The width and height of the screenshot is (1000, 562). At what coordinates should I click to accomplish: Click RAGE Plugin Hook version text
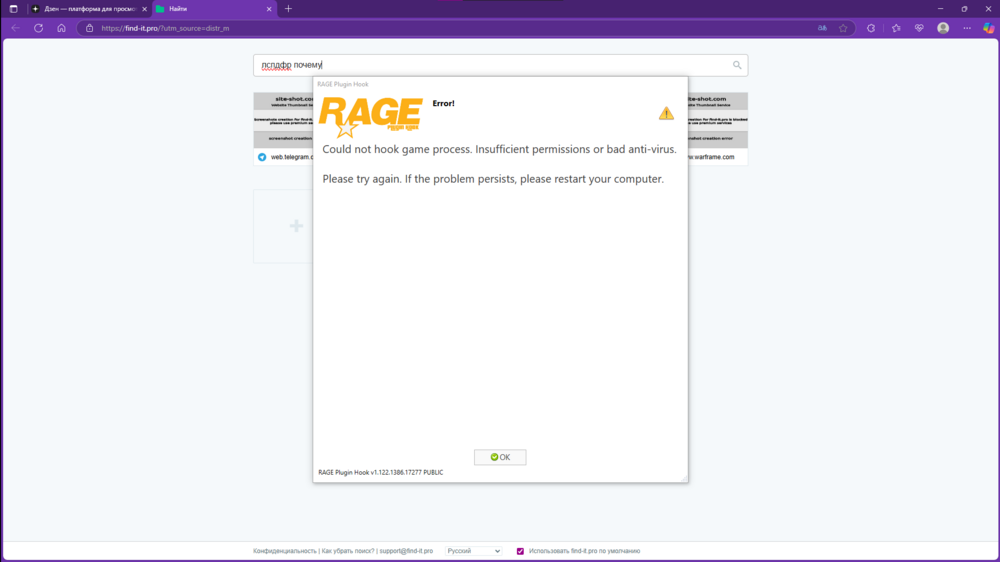pos(380,473)
